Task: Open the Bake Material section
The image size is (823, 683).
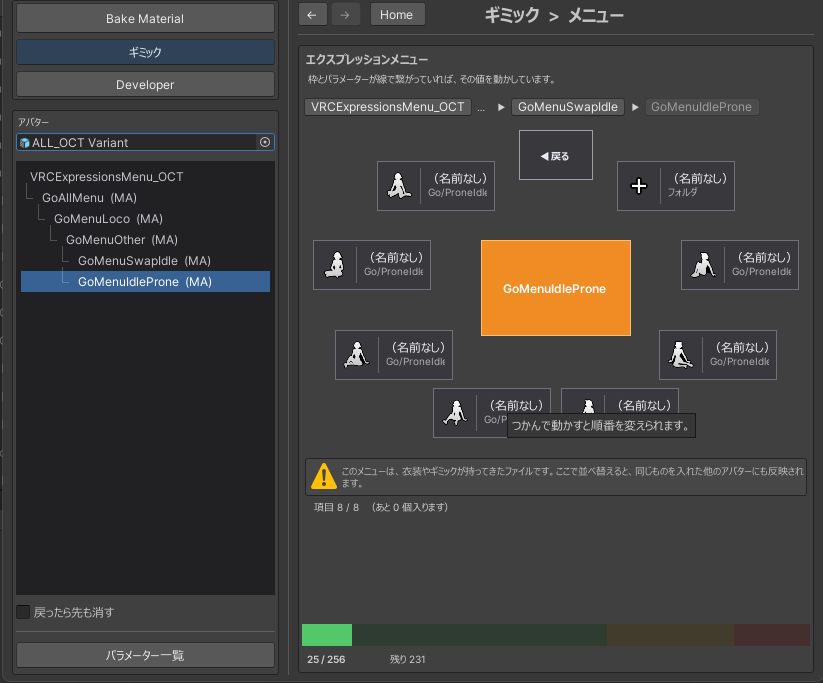Action: 145,18
